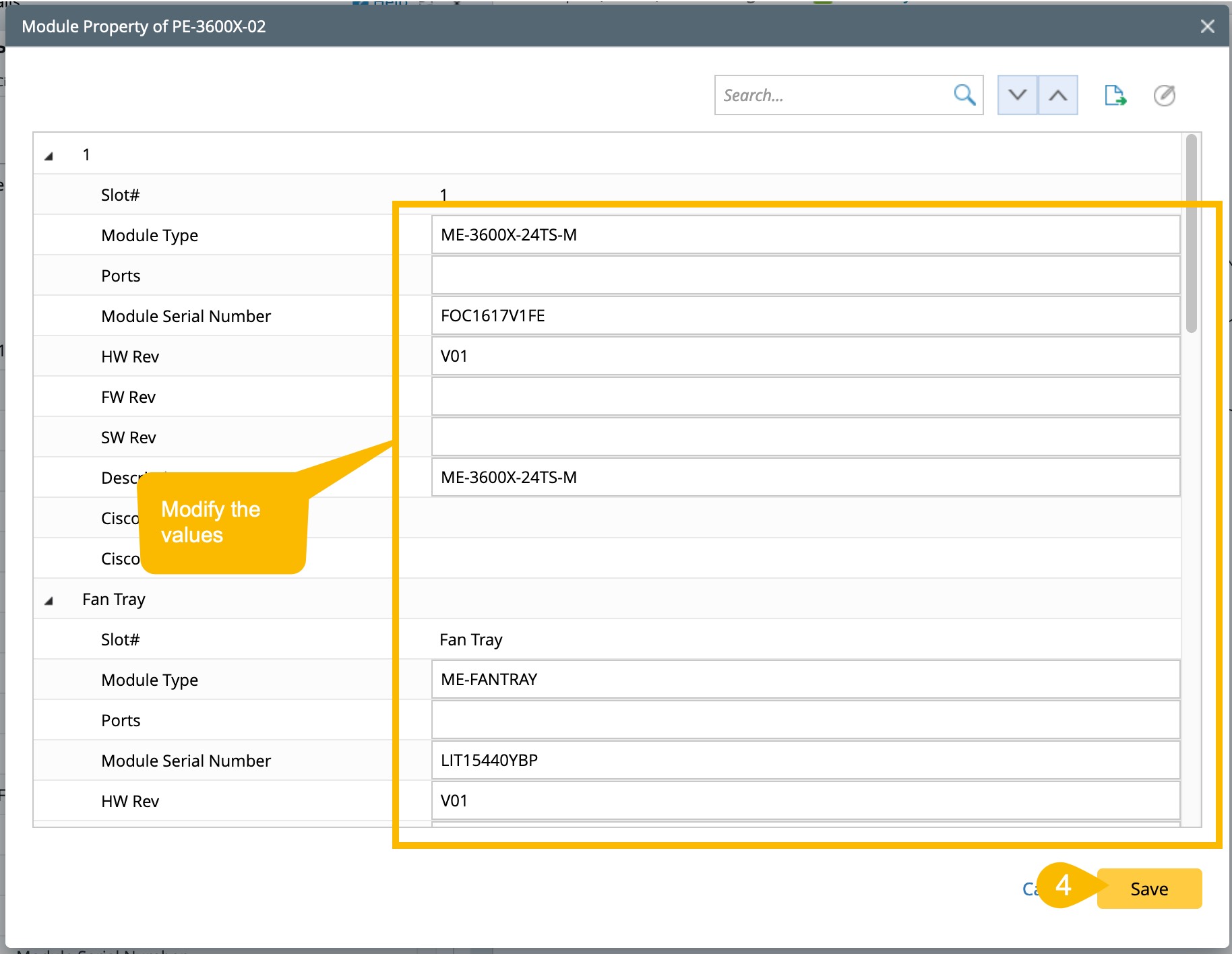Click slot 1 HW Rev field

coord(805,356)
